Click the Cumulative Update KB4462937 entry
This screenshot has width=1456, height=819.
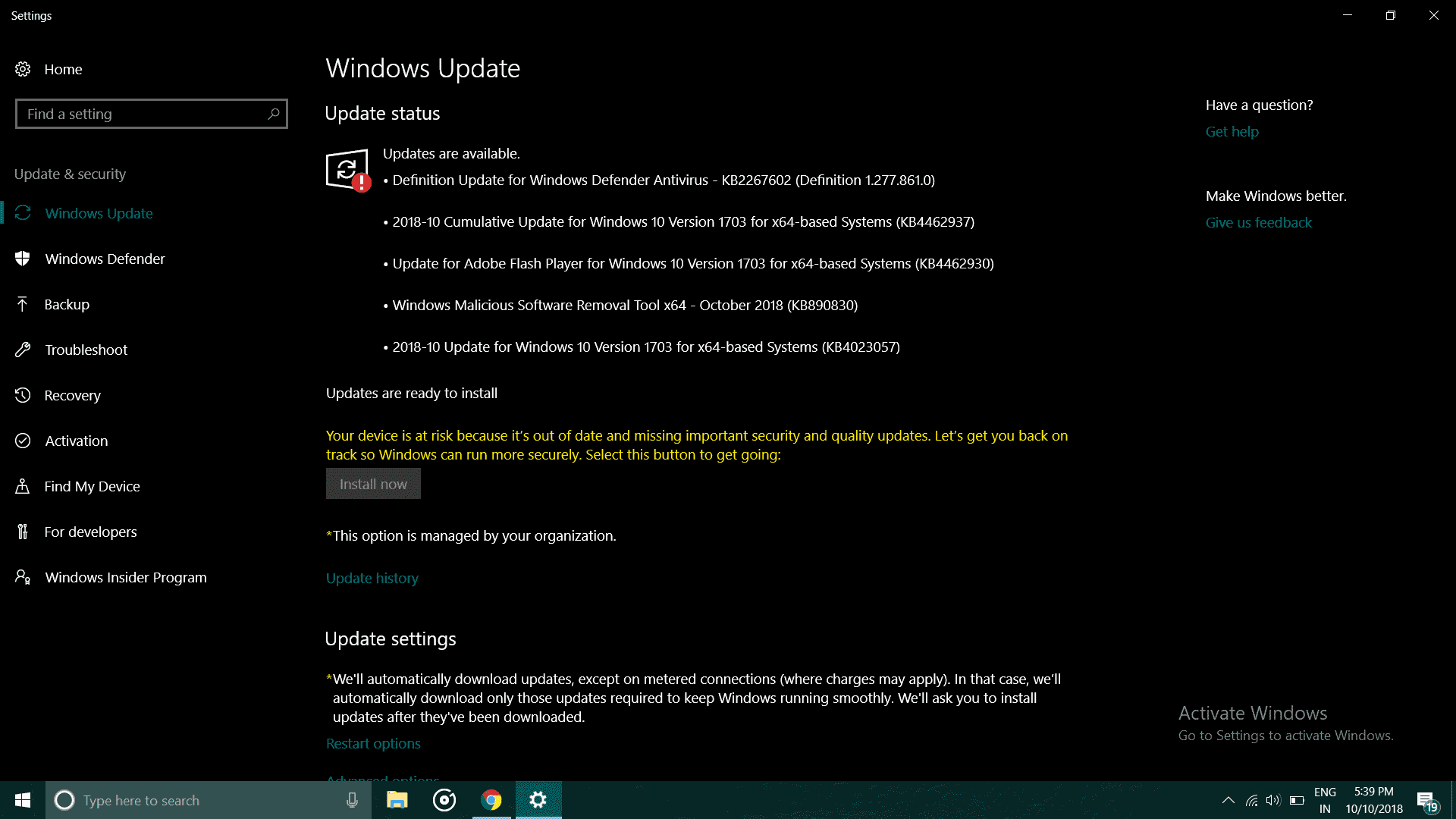pos(679,221)
